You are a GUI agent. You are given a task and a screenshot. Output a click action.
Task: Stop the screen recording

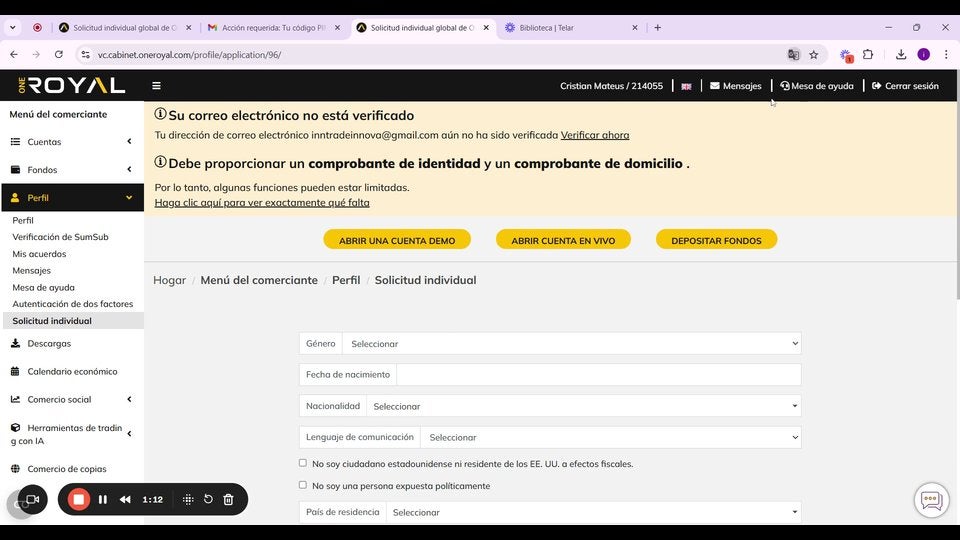(78, 500)
